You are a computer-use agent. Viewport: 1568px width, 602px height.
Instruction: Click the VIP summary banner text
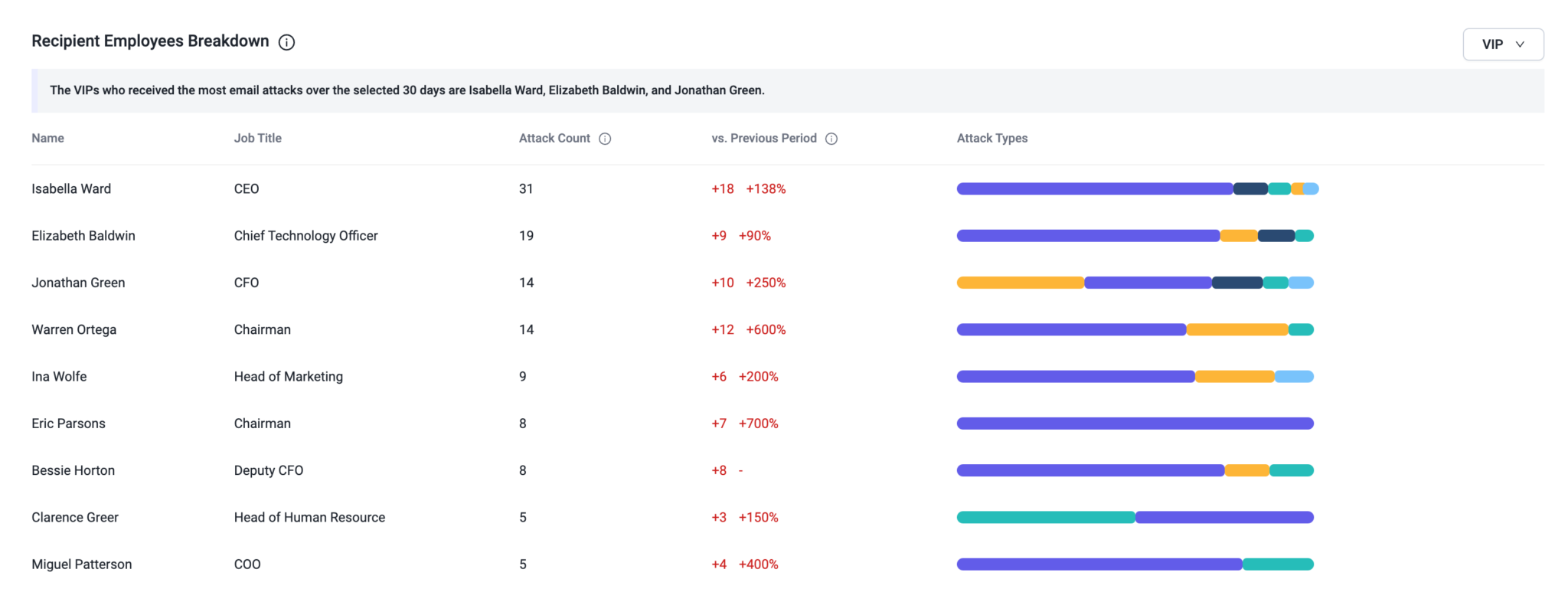(407, 90)
